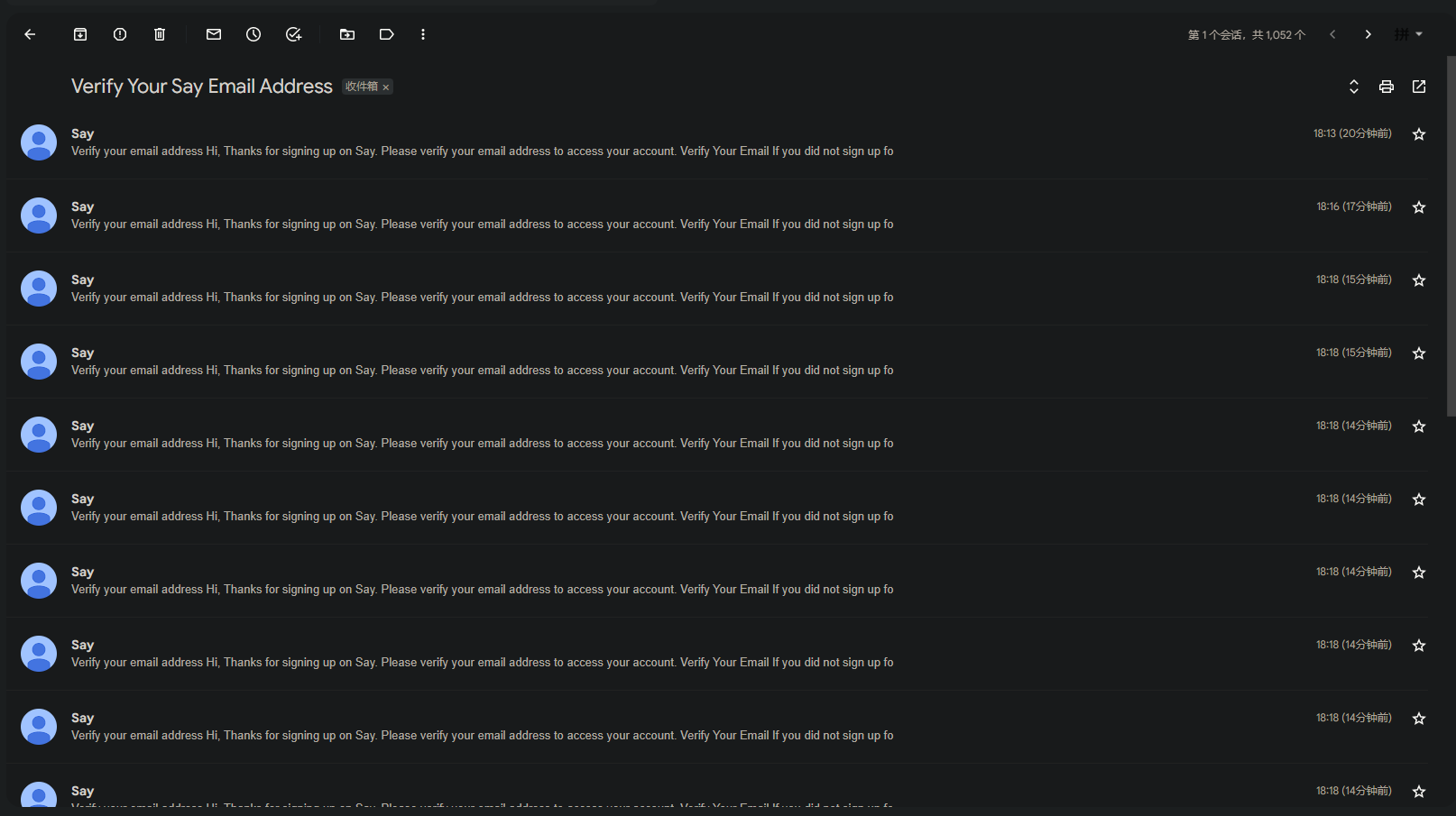Open the Move to folder menu
Screen dimensions: 1456x816
tap(347, 34)
